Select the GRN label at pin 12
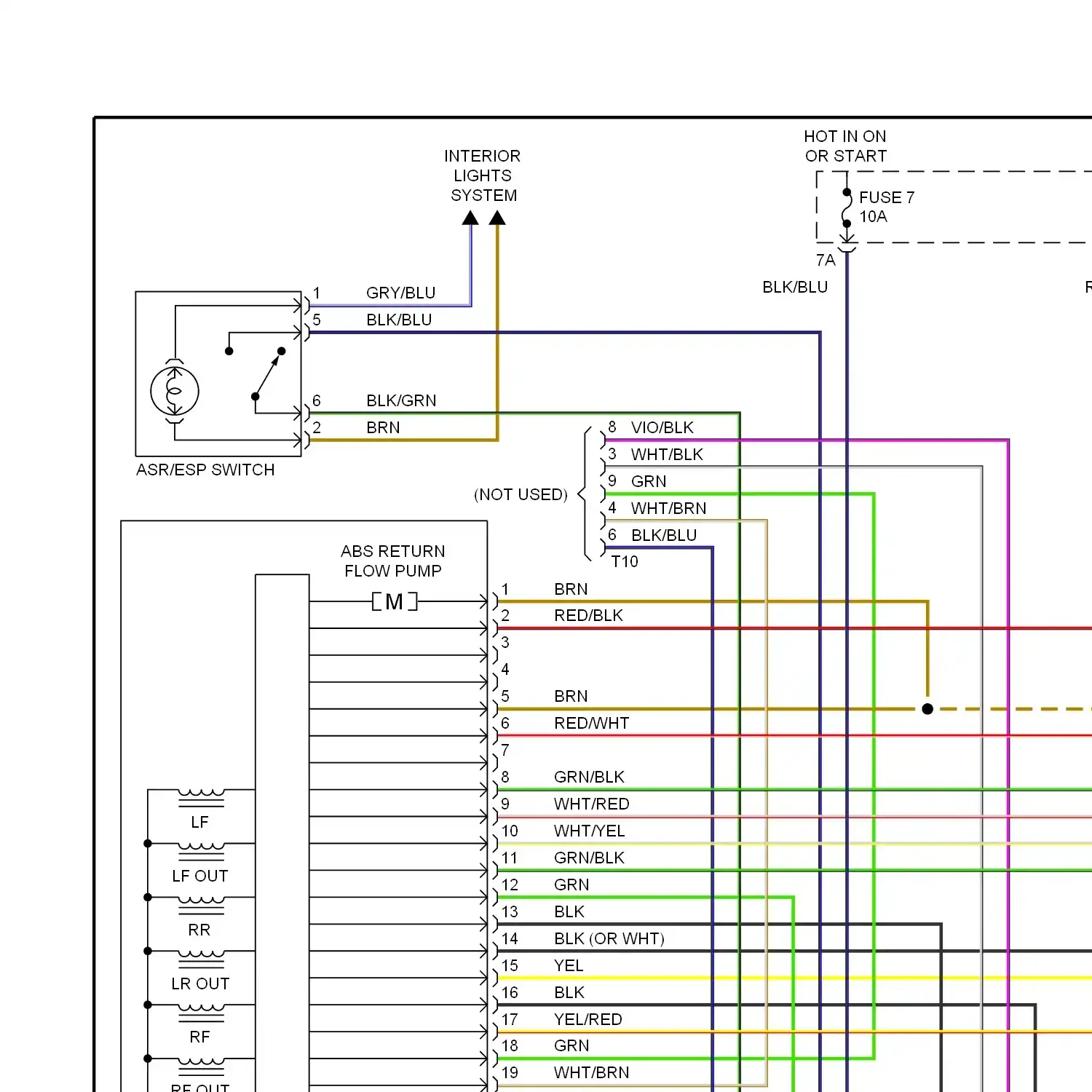 571,885
